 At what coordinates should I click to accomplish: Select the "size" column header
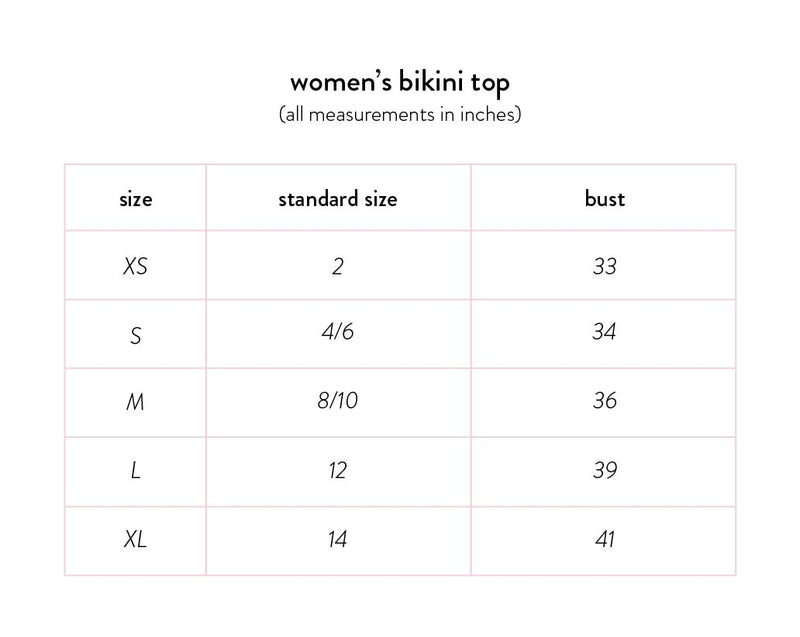click(x=136, y=199)
